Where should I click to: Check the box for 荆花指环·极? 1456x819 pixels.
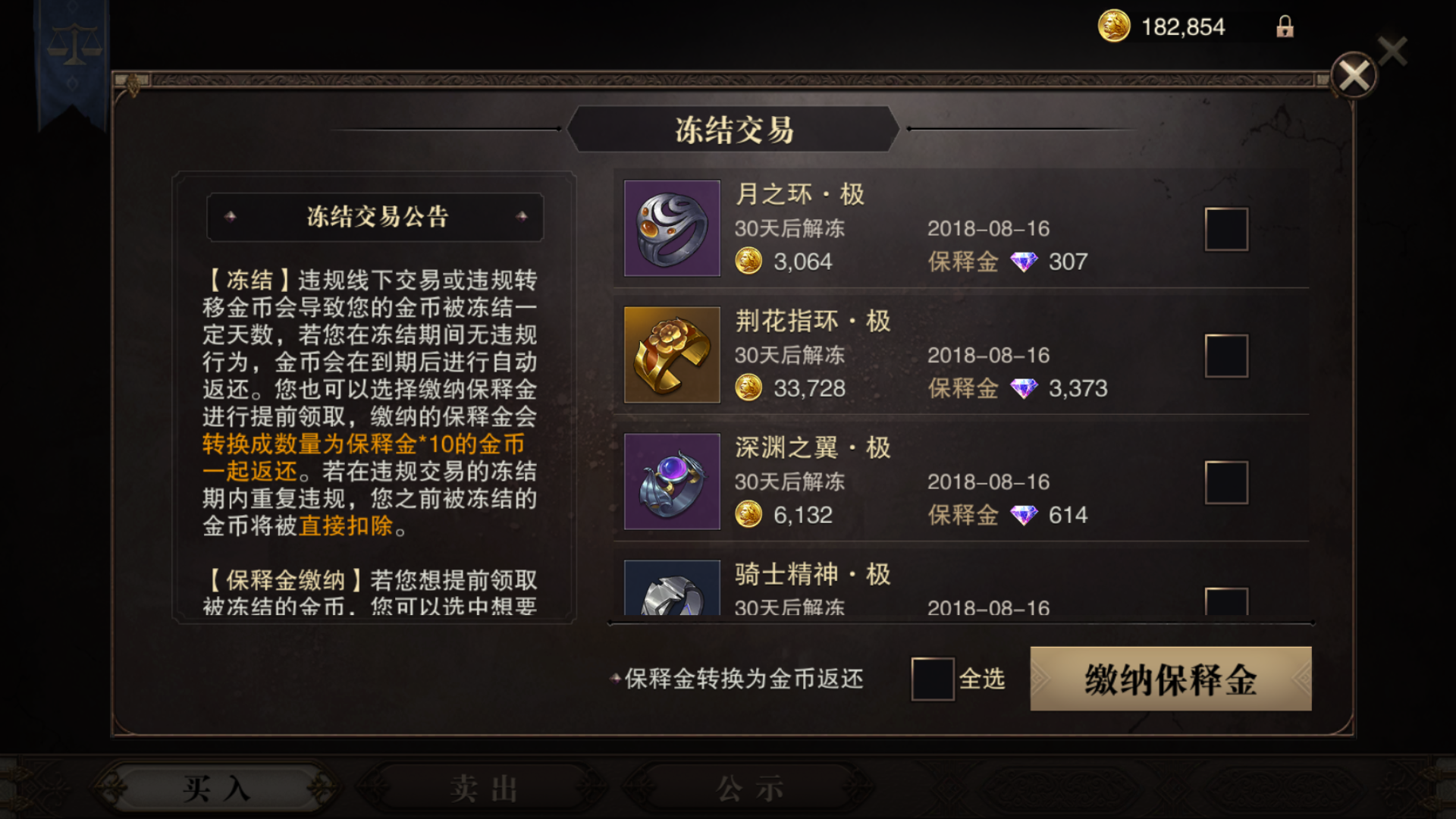coord(1226,356)
